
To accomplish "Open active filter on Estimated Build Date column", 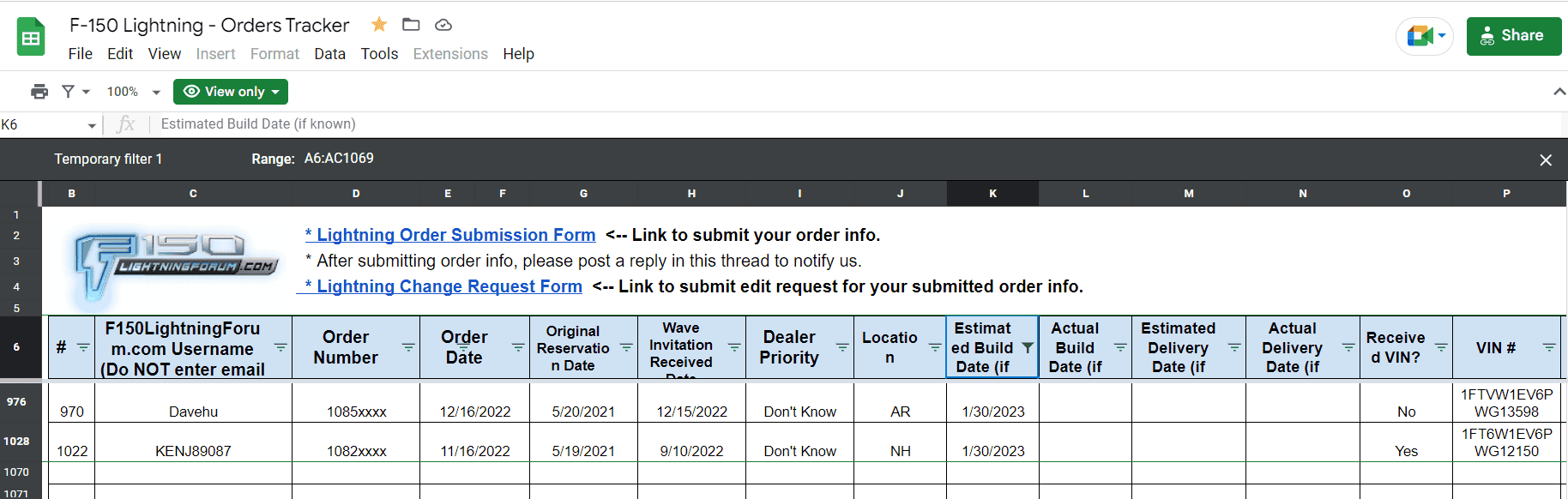I will pos(1027,347).
